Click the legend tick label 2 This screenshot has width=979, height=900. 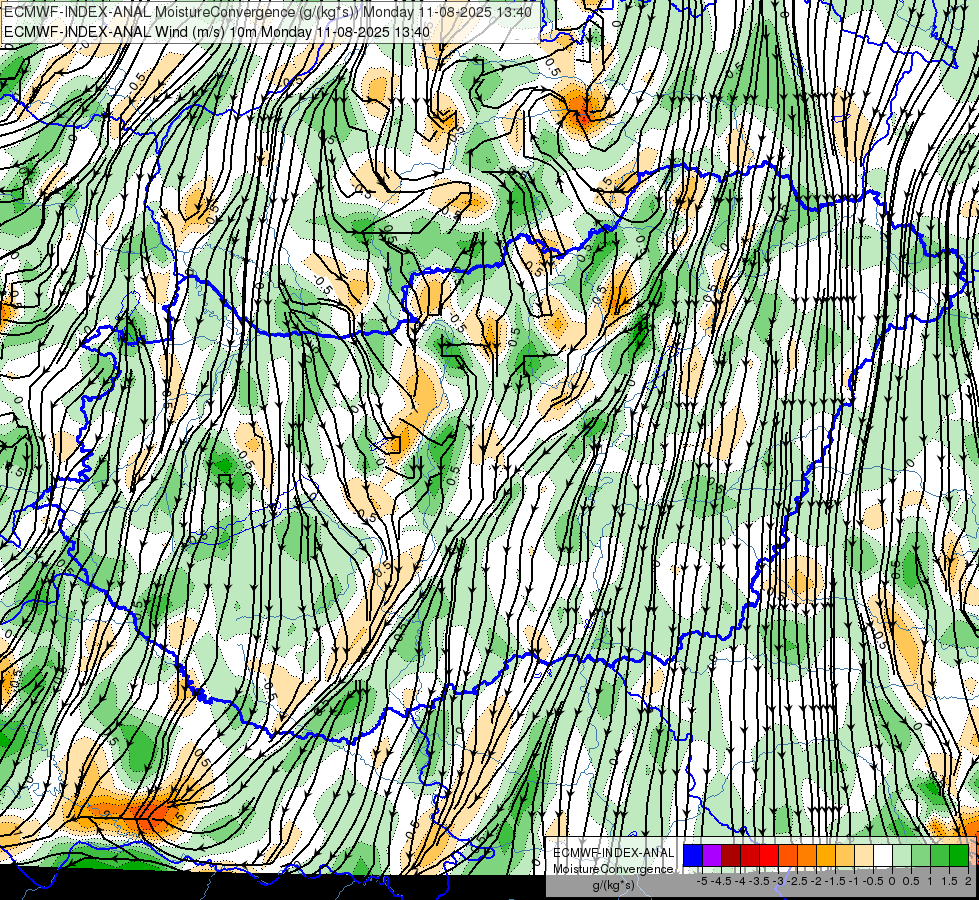point(968,881)
